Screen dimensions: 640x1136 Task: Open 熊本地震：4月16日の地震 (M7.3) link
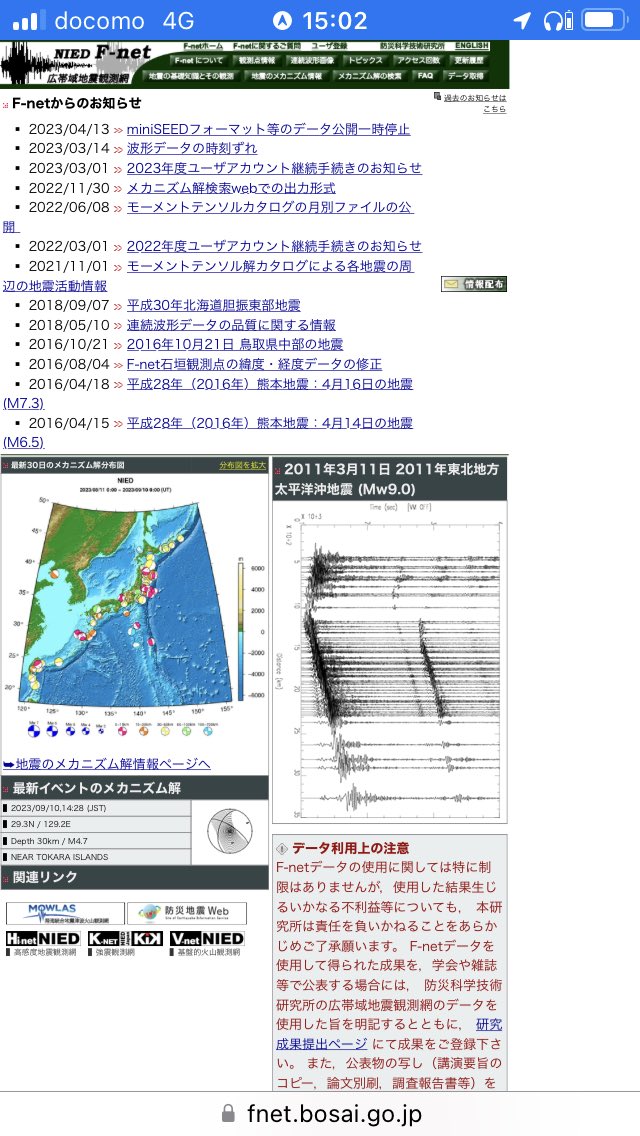270,383
